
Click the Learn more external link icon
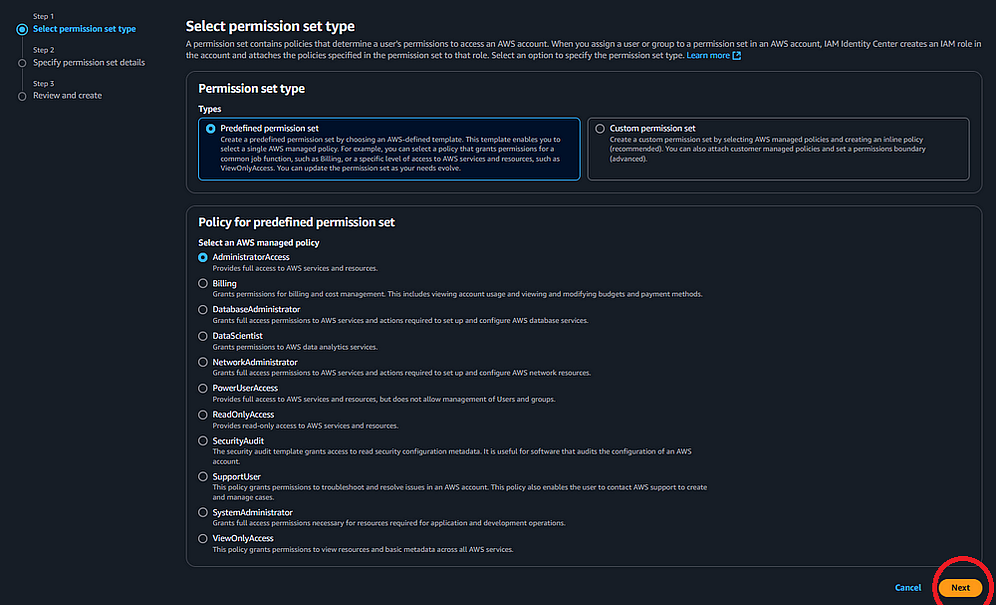tap(737, 56)
